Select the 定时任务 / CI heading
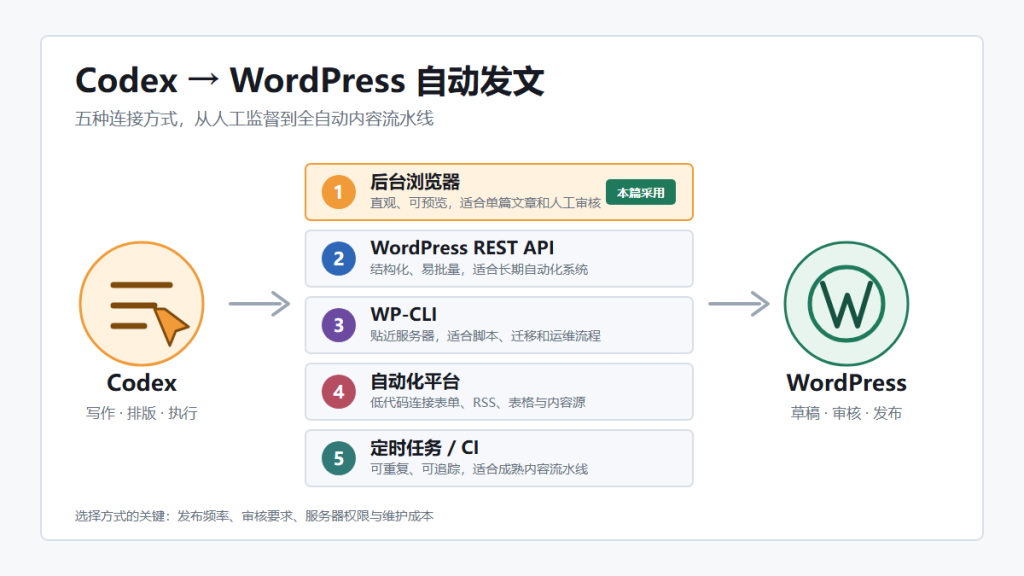The image size is (1024, 576). [424, 448]
